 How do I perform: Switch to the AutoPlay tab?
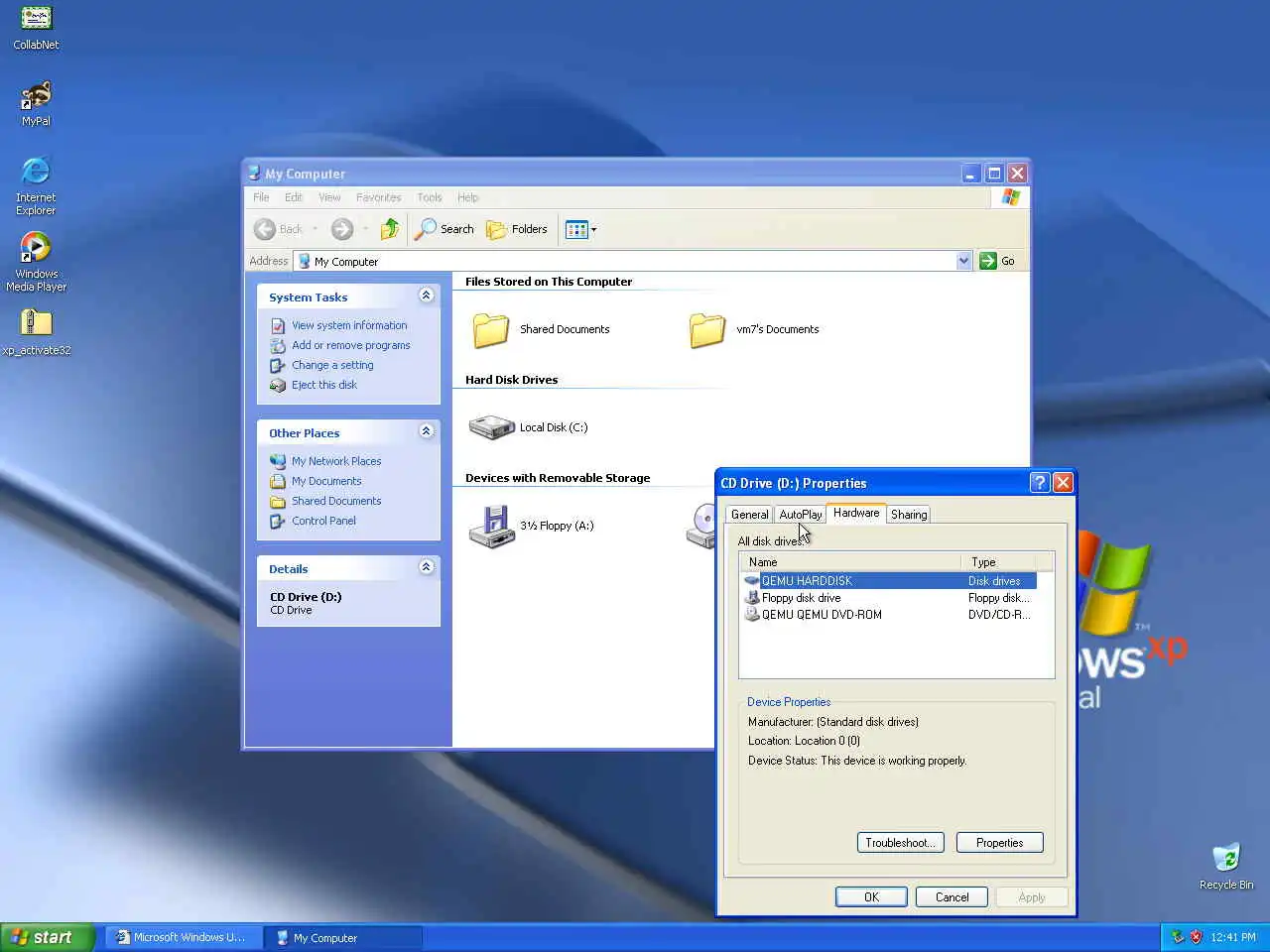[x=800, y=515]
